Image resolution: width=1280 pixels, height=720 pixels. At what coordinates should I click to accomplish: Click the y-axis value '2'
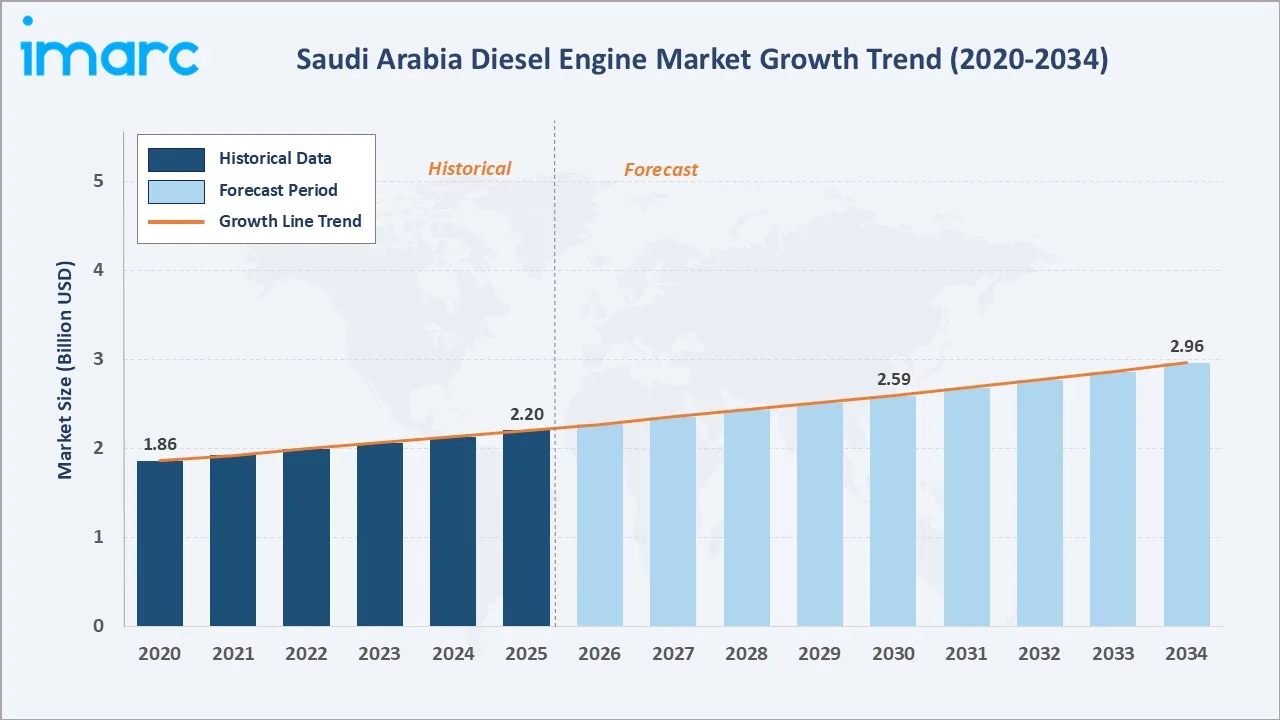click(x=98, y=449)
